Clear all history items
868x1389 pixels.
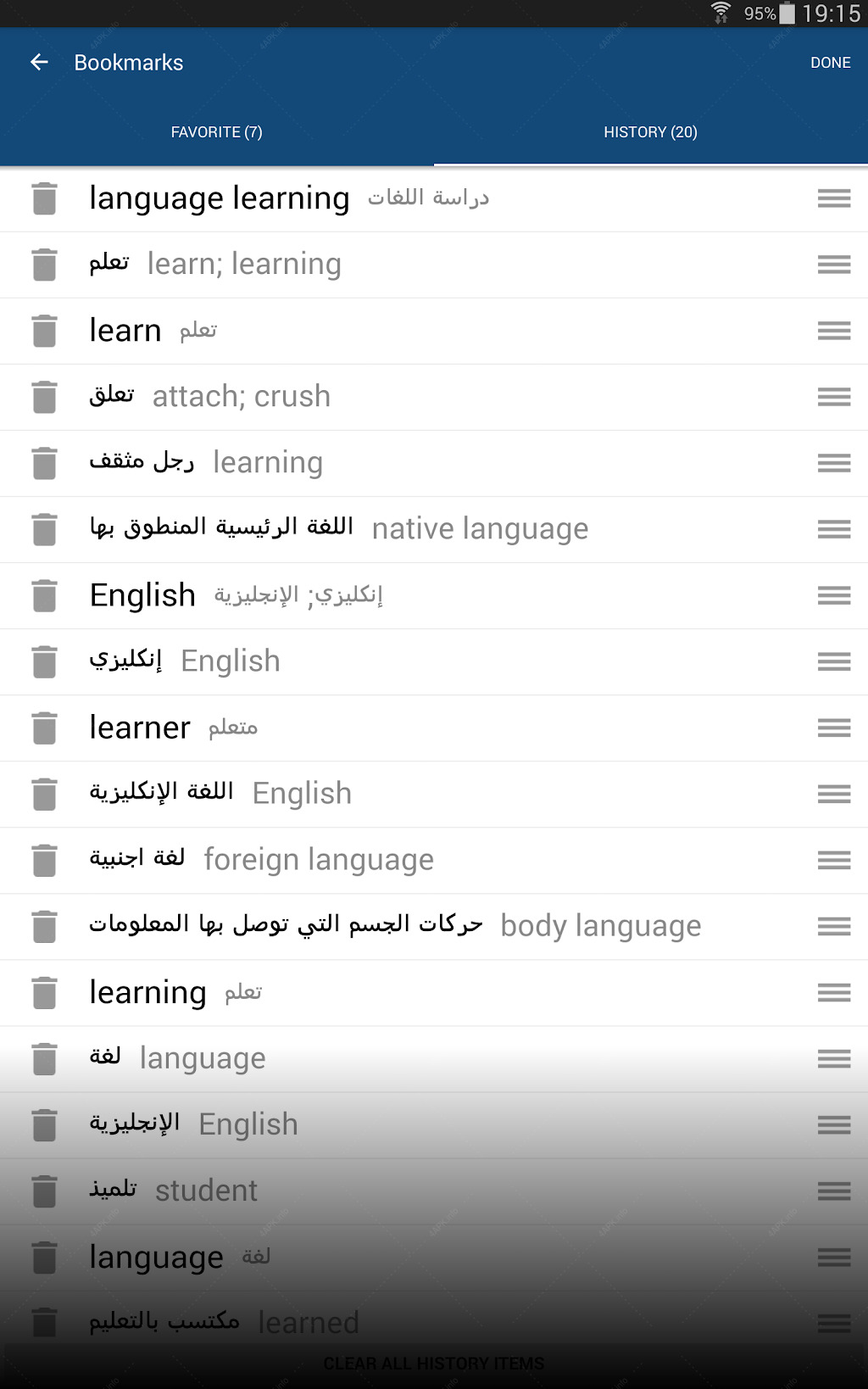point(434,1364)
